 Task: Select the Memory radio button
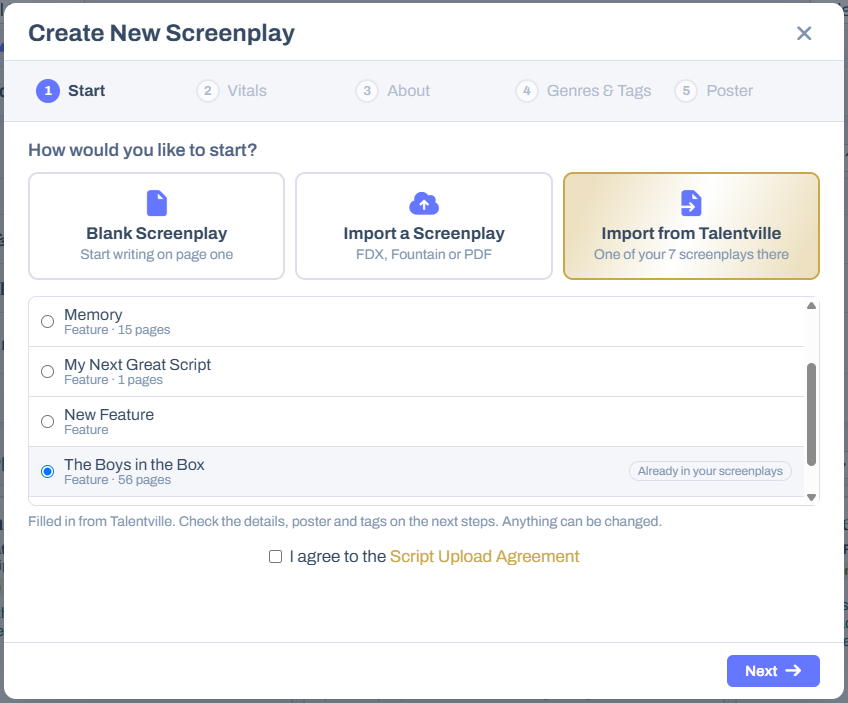[48, 322]
